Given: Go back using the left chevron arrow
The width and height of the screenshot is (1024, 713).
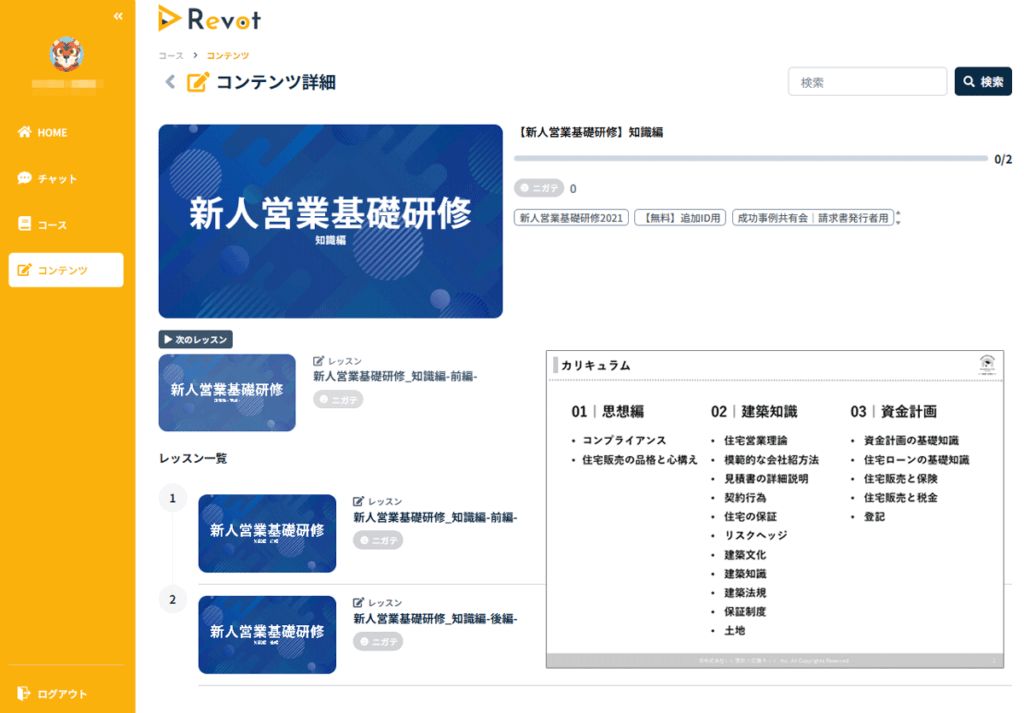Looking at the screenshot, I should point(170,82).
